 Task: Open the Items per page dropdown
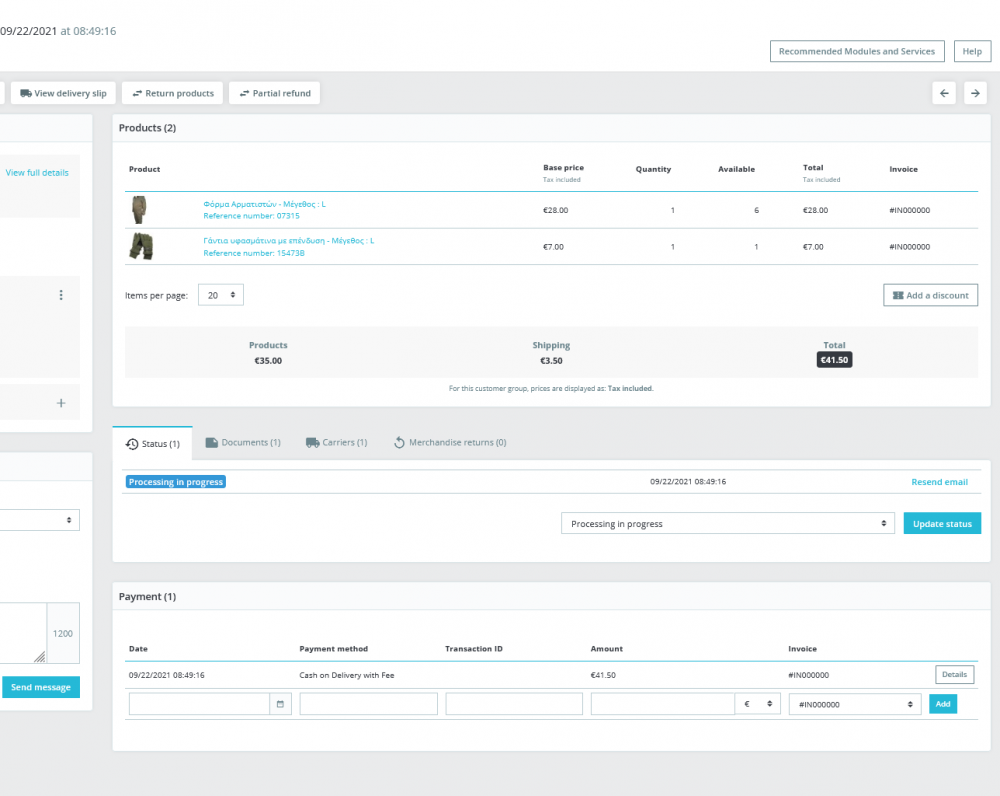pyautogui.click(x=220, y=295)
